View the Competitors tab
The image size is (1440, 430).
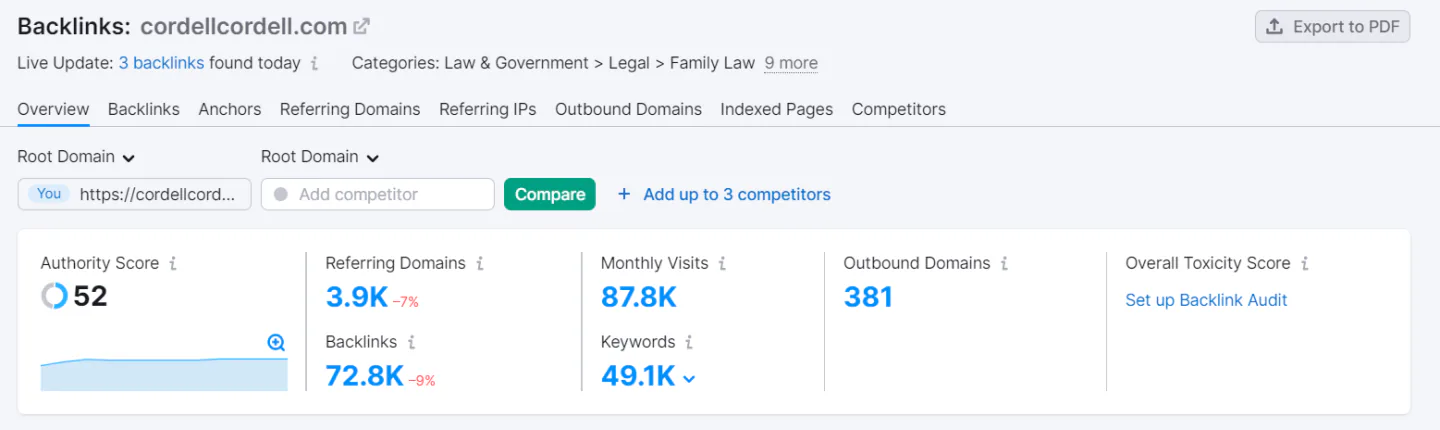coord(899,109)
